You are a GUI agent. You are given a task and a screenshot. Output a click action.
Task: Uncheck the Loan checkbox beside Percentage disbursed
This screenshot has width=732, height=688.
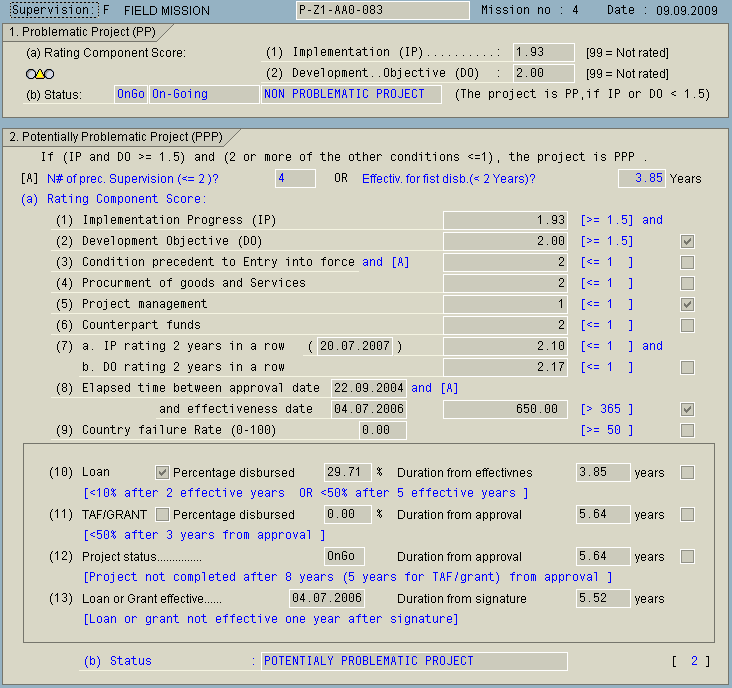pyautogui.click(x=163, y=472)
